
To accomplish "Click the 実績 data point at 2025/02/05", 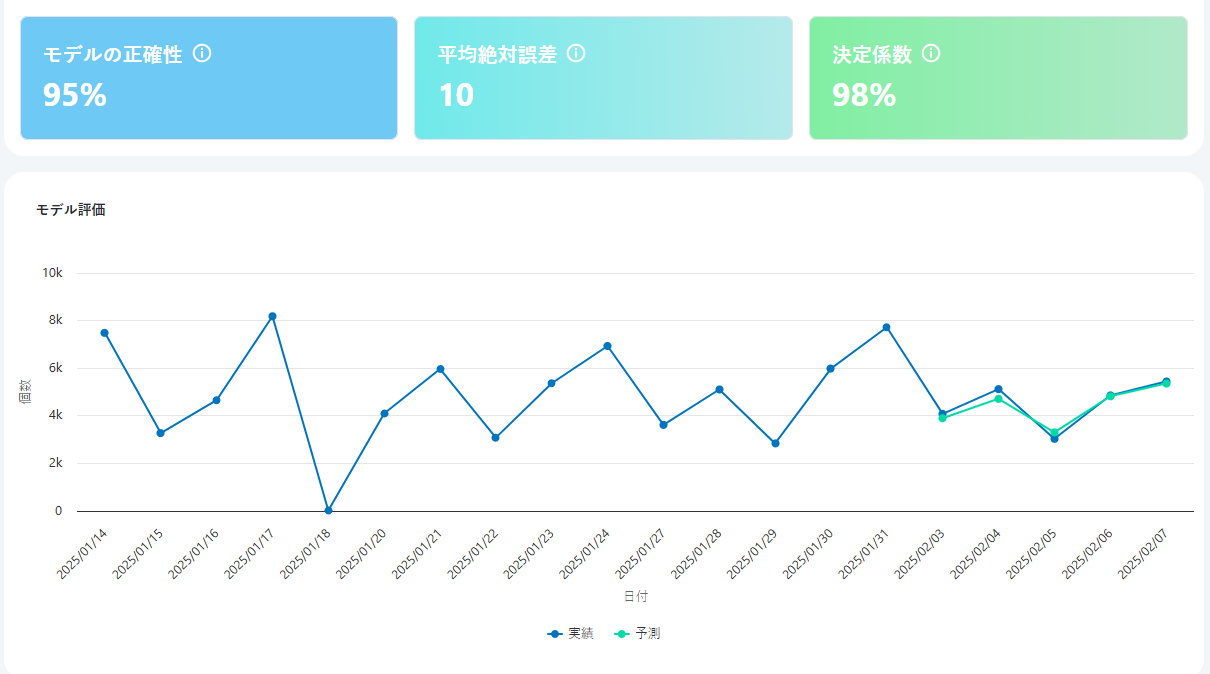I will [x=1054, y=439].
